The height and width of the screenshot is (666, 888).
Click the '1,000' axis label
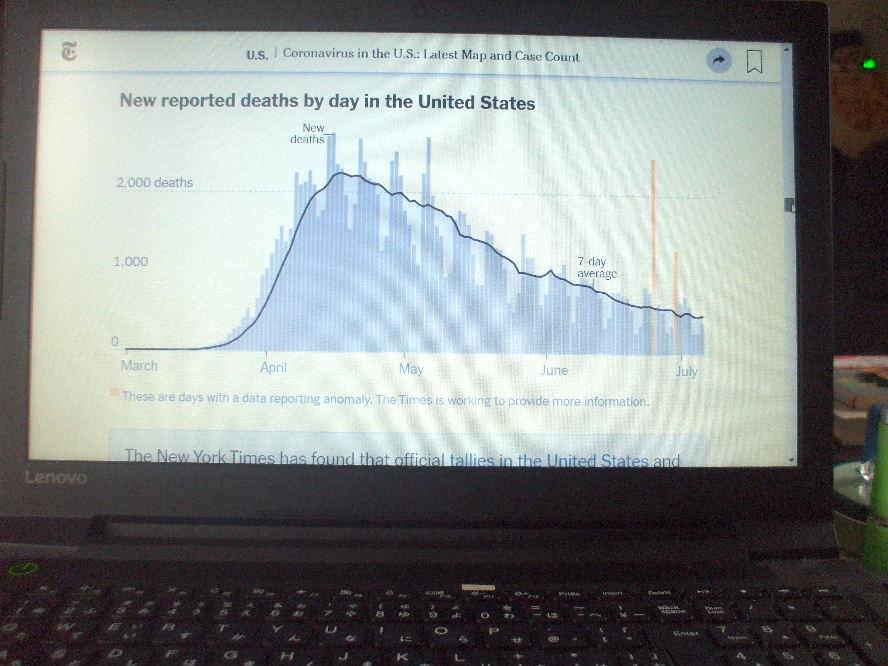point(131,262)
